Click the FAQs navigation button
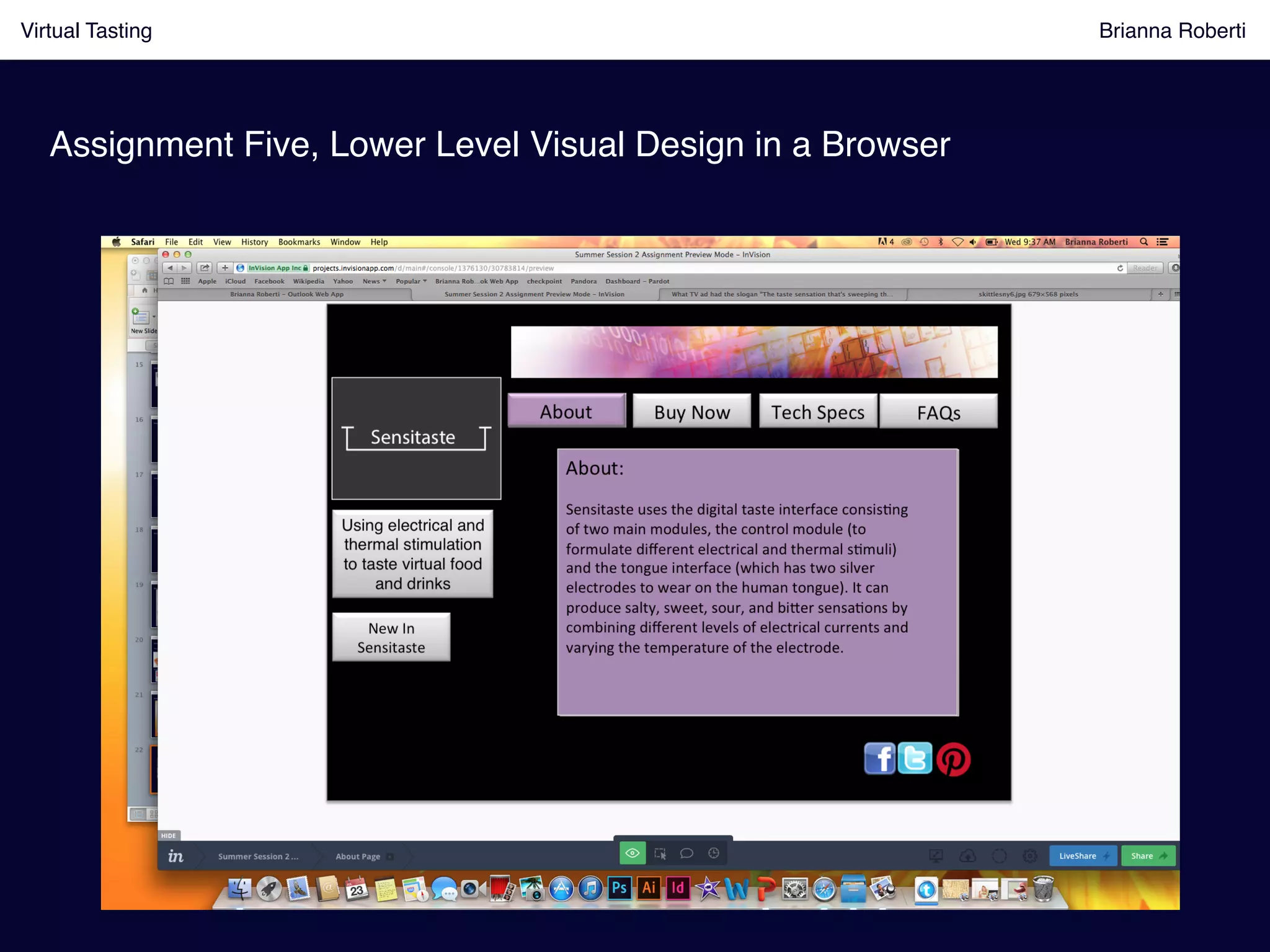 coord(938,412)
